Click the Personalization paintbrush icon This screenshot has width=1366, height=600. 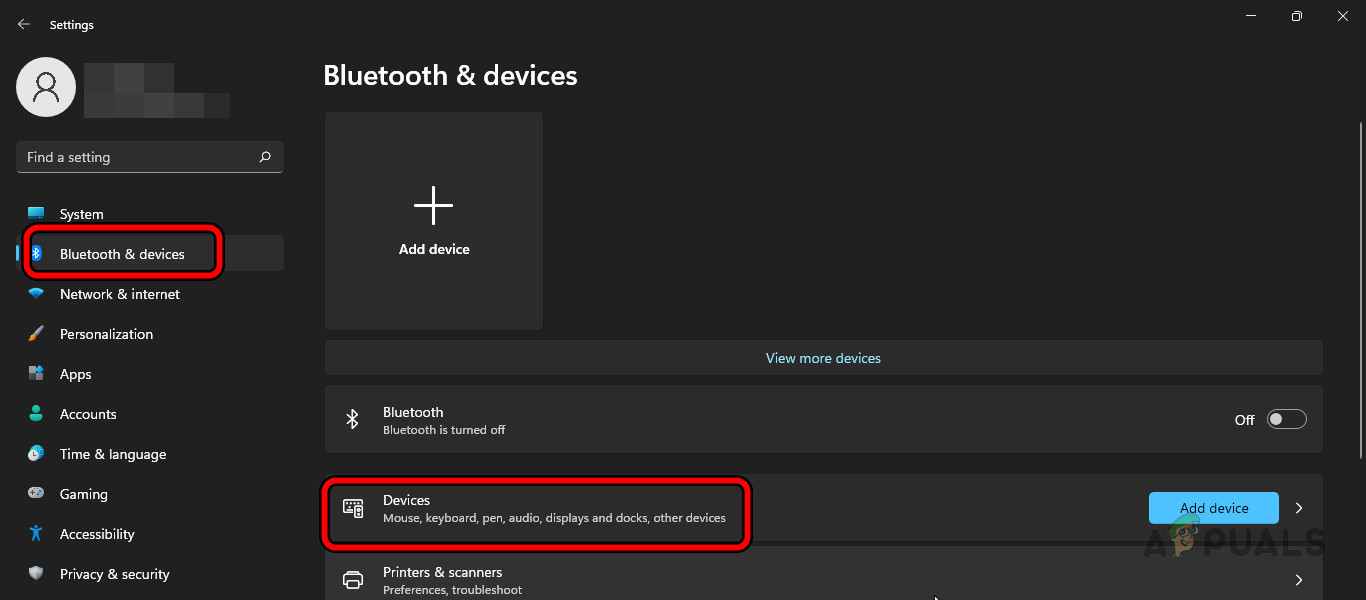(36, 334)
